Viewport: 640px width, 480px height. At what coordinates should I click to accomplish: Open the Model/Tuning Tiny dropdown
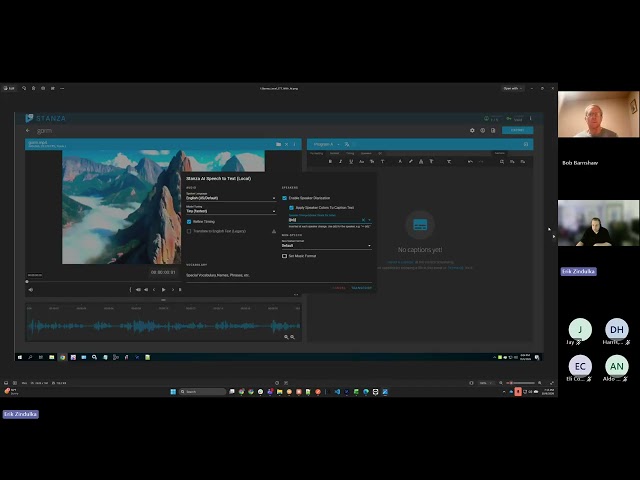(x=231, y=210)
